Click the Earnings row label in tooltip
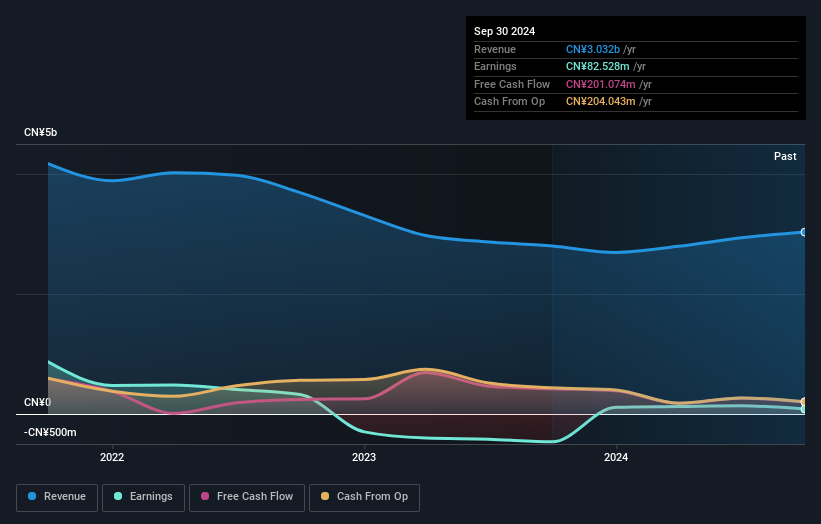Viewport: 821px width, 524px height. [495, 66]
